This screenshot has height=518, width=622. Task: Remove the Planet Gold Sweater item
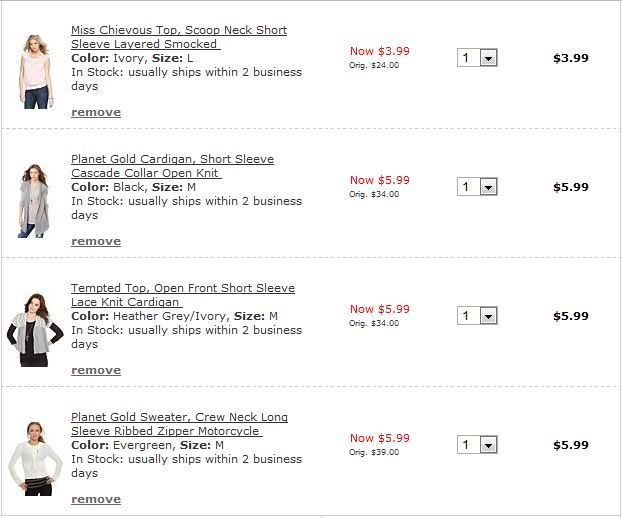click(96, 499)
